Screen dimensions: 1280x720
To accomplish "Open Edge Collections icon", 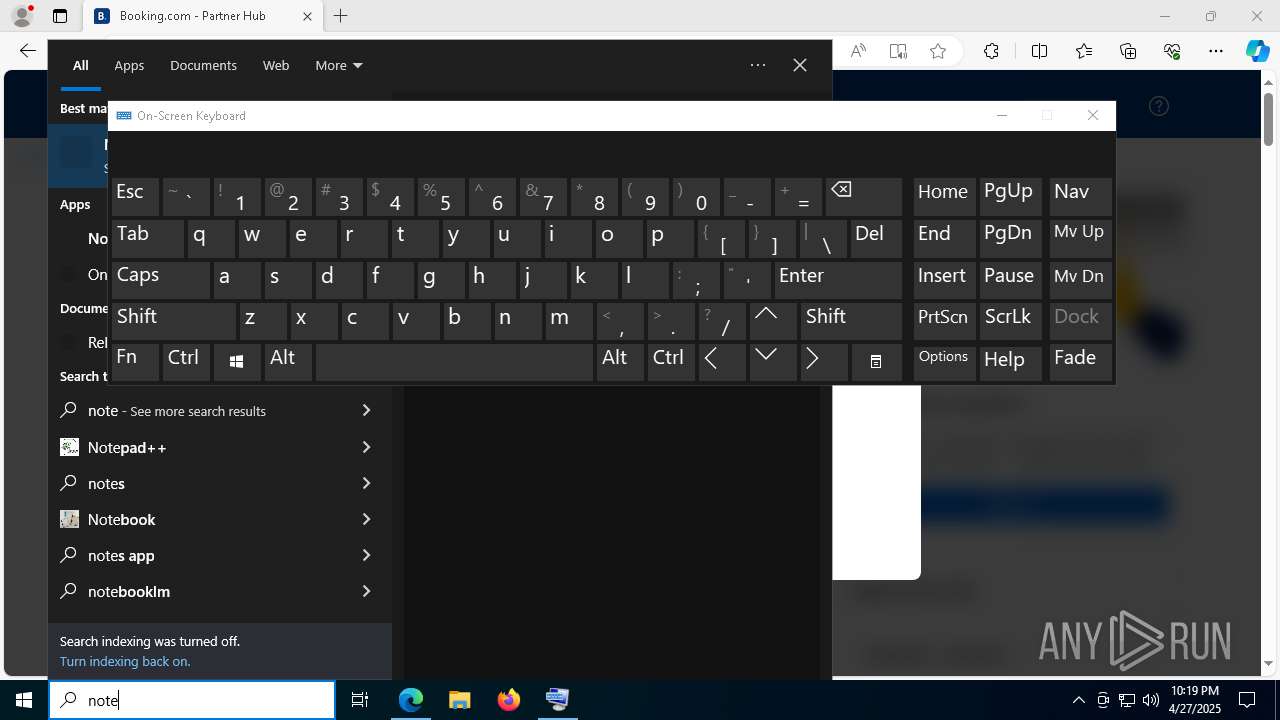I will (1128, 51).
